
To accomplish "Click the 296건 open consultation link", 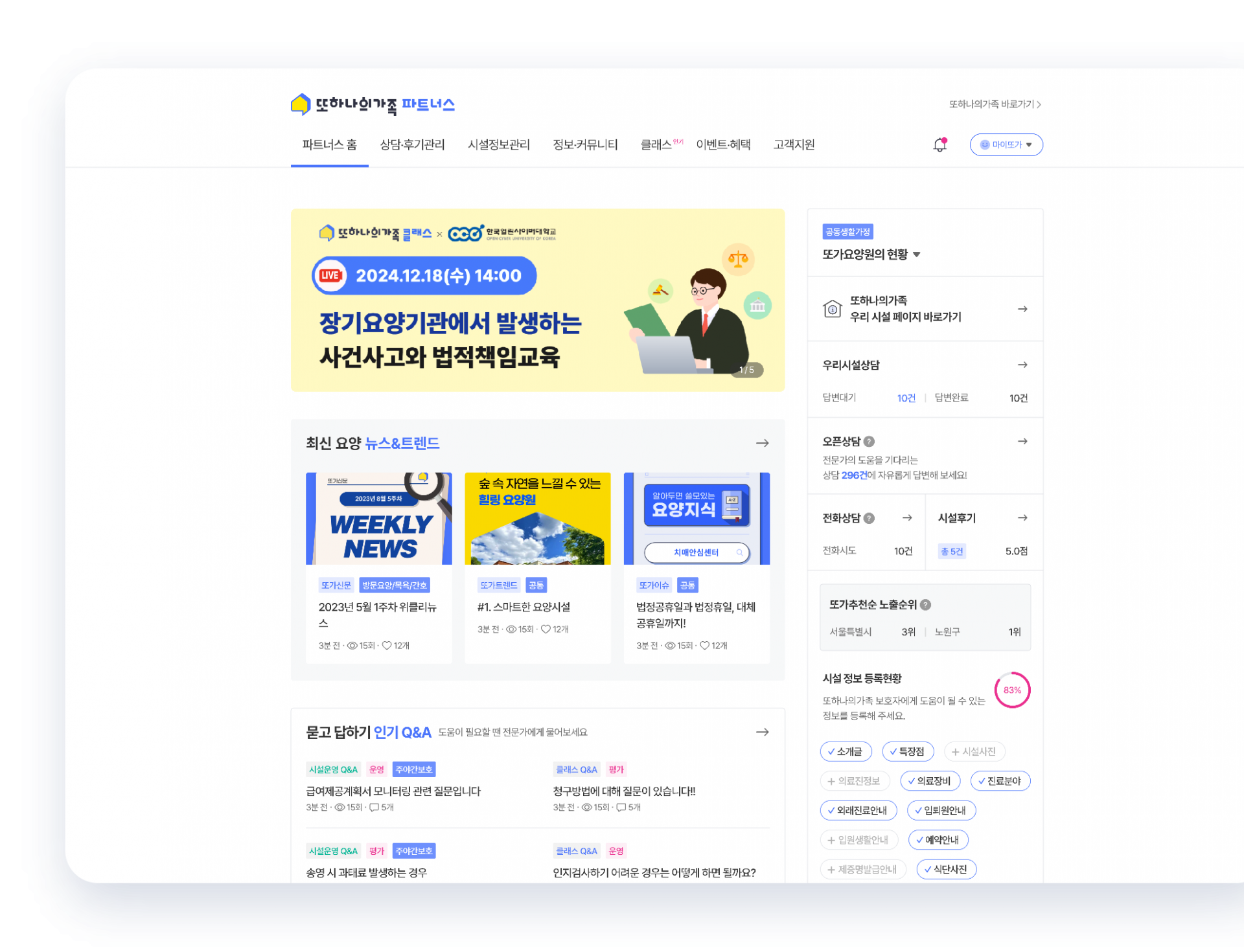I will coord(854,475).
